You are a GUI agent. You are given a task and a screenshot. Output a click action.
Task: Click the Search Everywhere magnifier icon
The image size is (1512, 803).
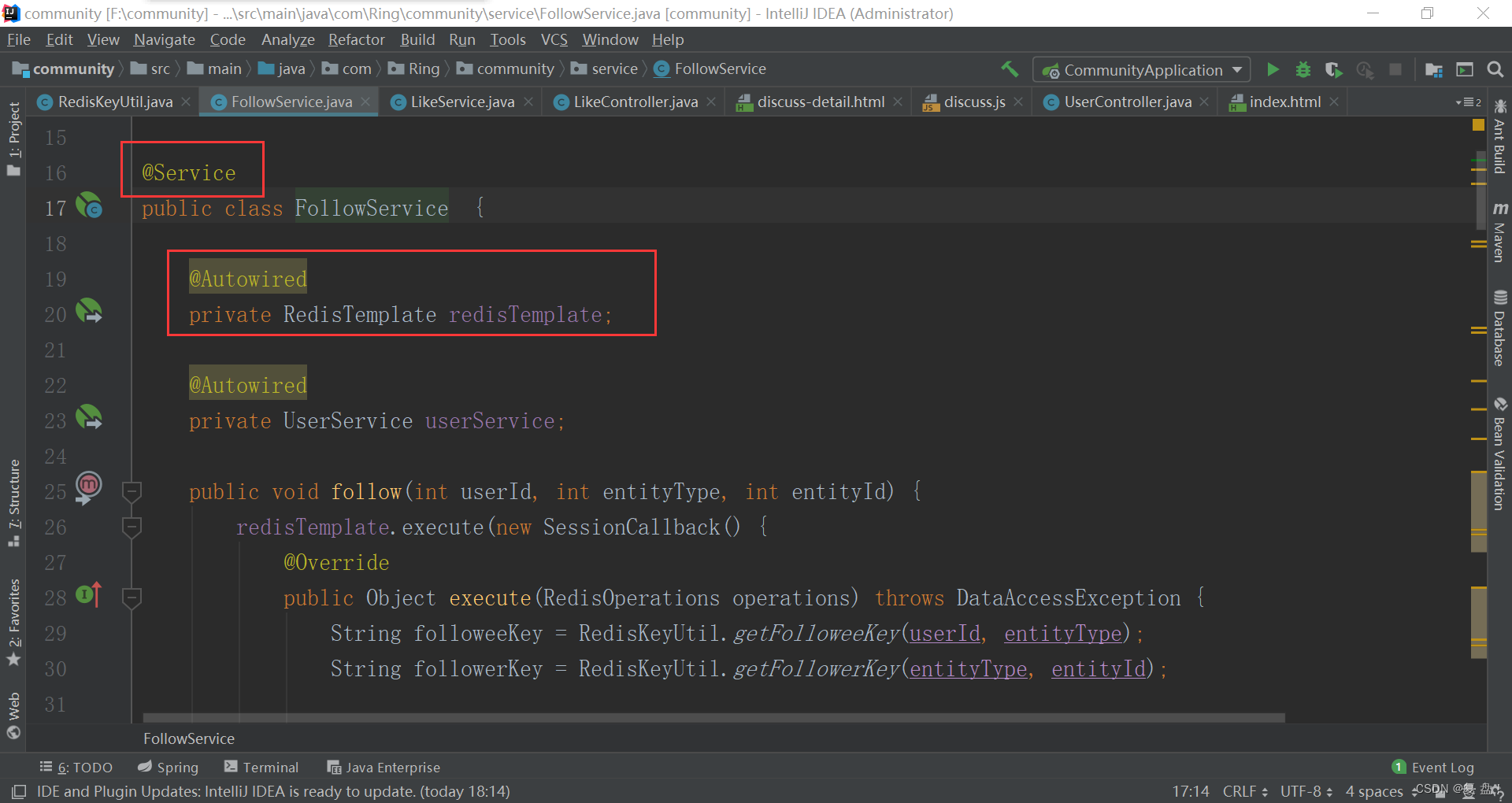point(1495,69)
